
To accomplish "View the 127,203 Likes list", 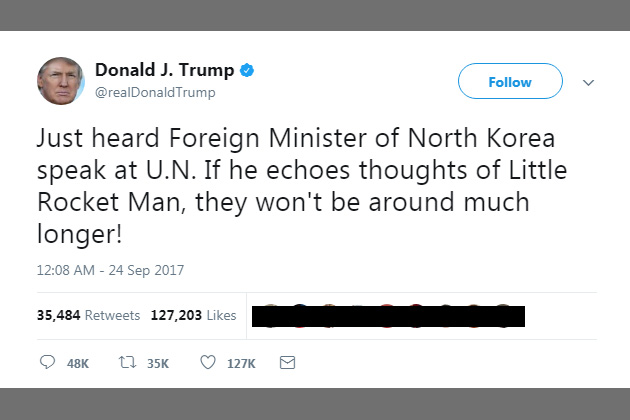I will point(193,316).
